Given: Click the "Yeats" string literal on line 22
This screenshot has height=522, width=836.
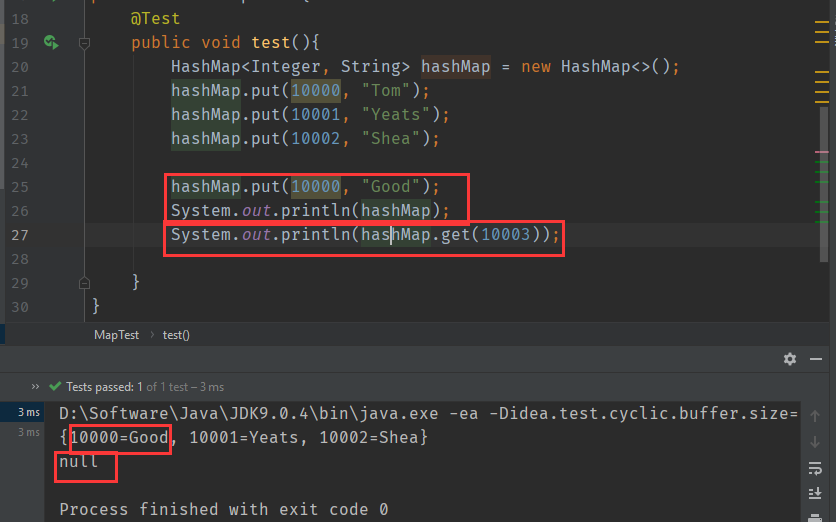Looking at the screenshot, I should coord(396,115).
